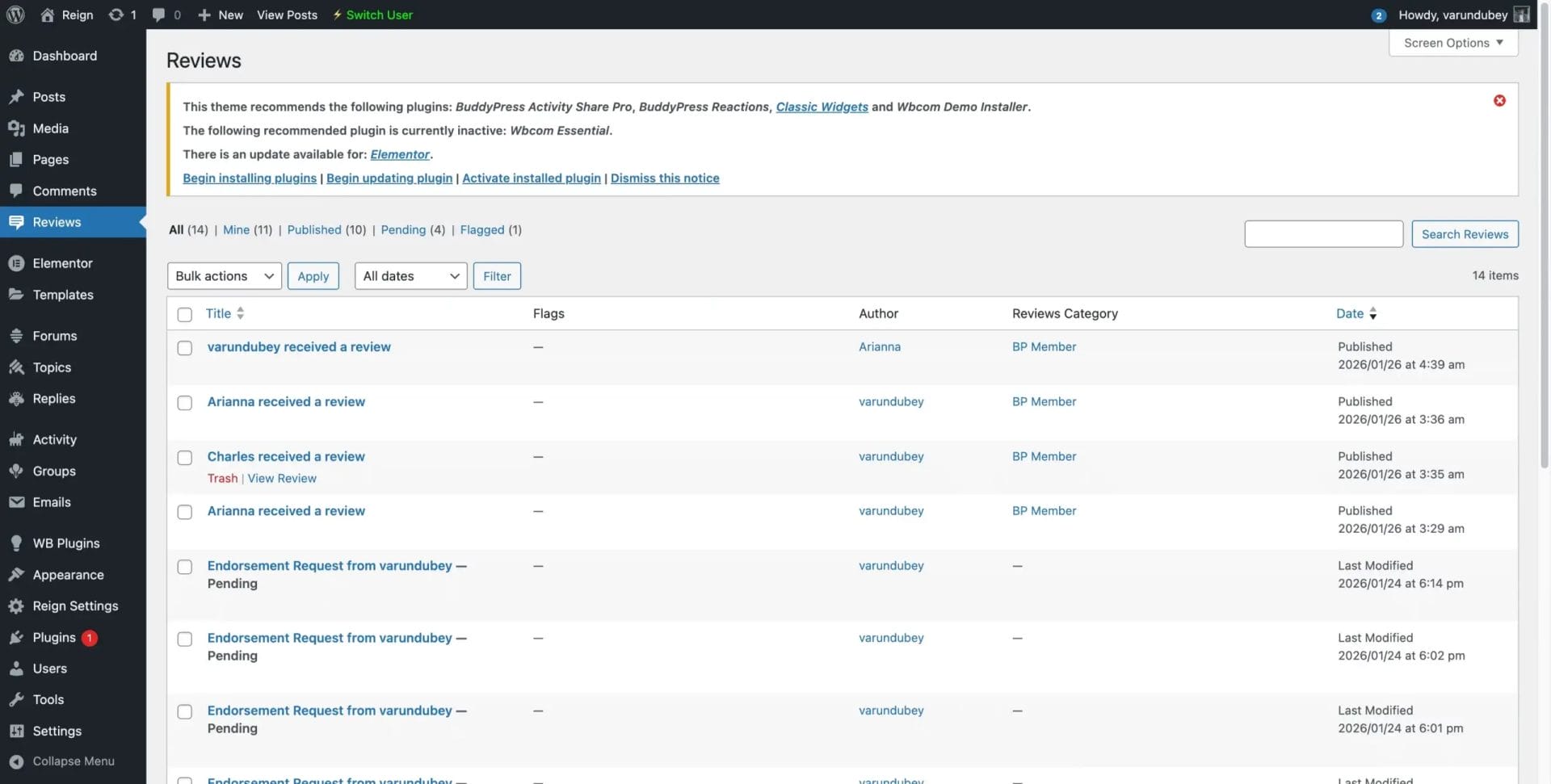This screenshot has height=784, width=1551.
Task: View Pending reviews only
Action: [x=402, y=229]
